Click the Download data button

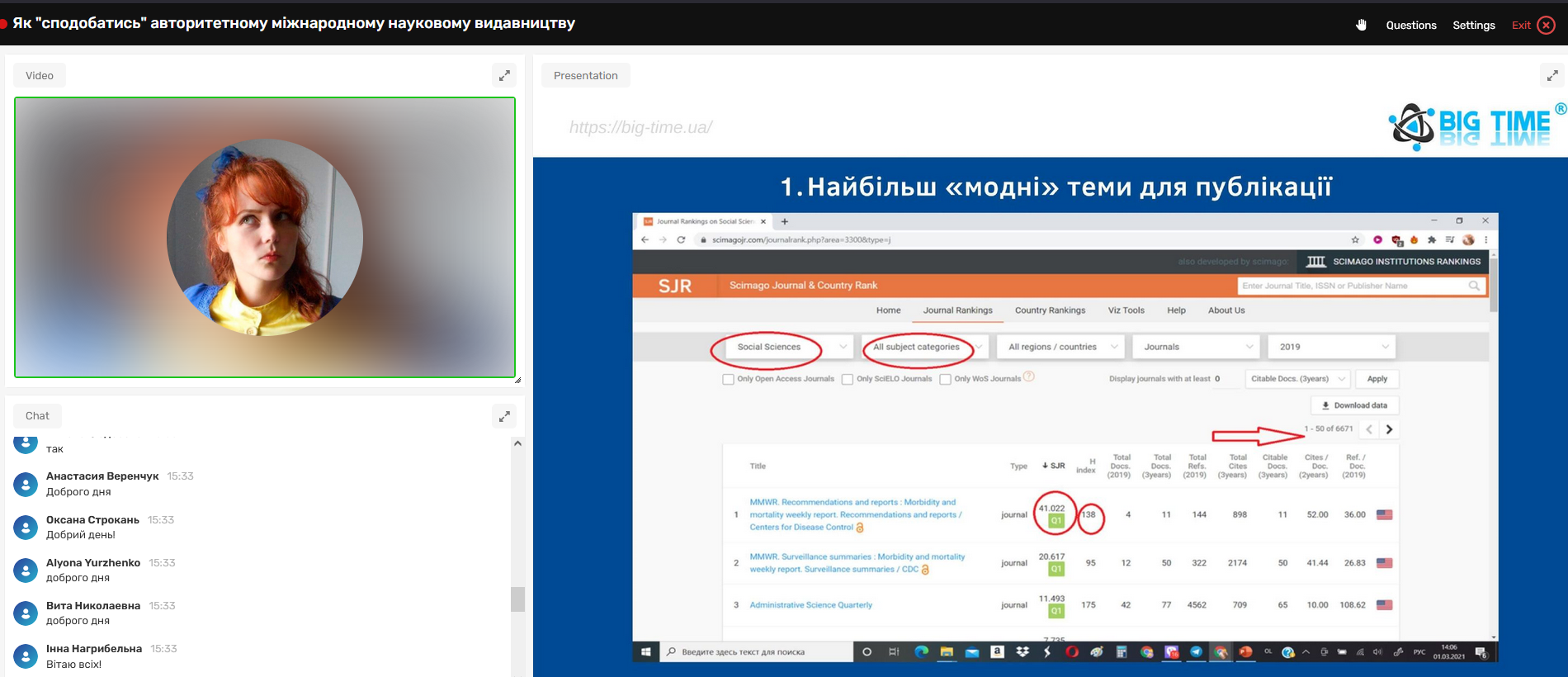tap(1354, 405)
